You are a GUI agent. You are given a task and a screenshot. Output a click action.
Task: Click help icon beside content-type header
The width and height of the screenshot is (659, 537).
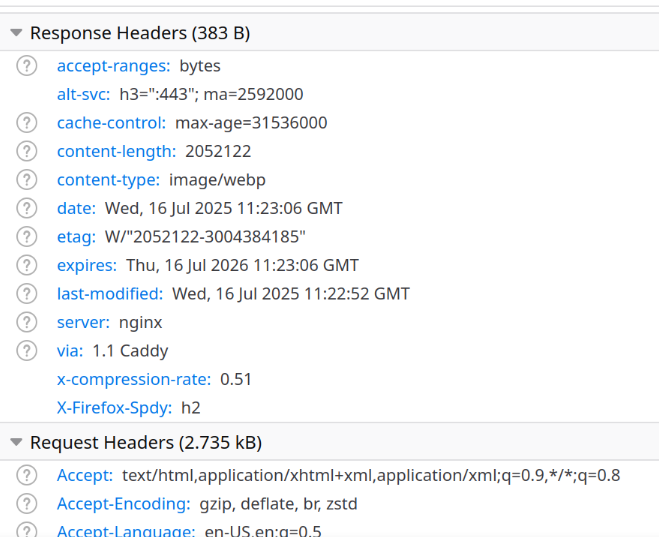[26, 180]
